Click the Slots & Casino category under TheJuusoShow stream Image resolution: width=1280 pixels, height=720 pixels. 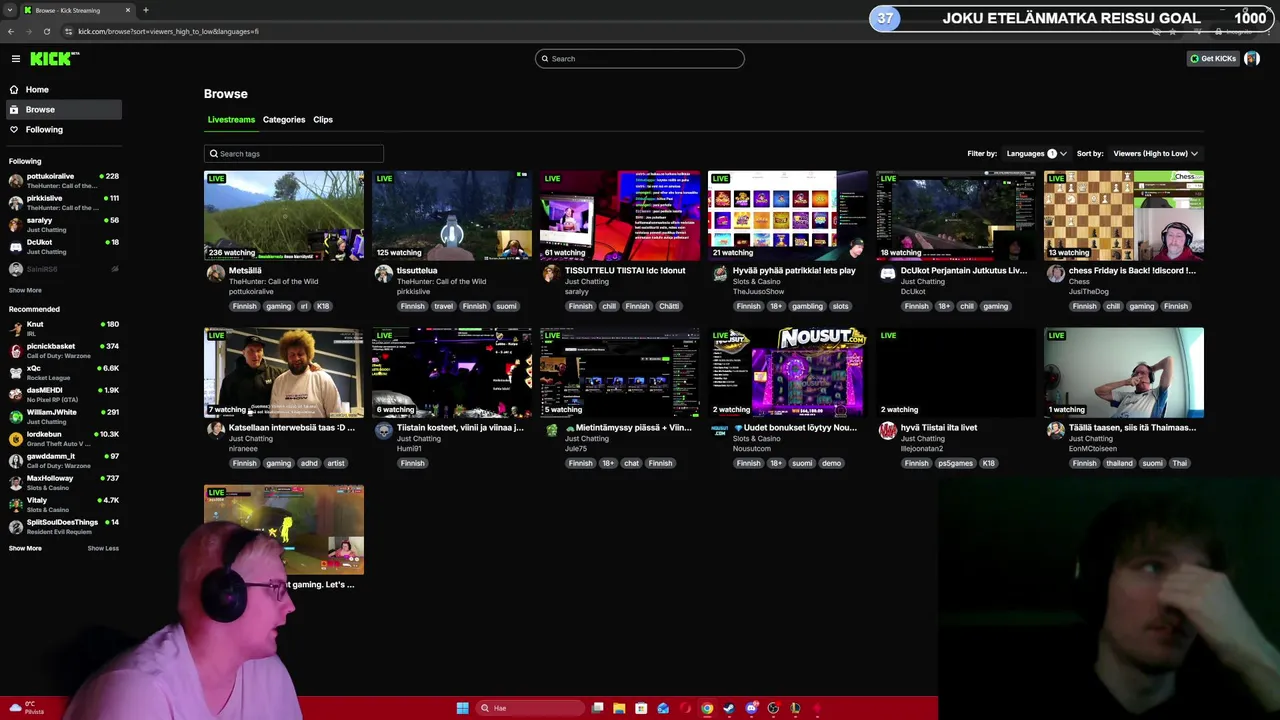(757, 281)
